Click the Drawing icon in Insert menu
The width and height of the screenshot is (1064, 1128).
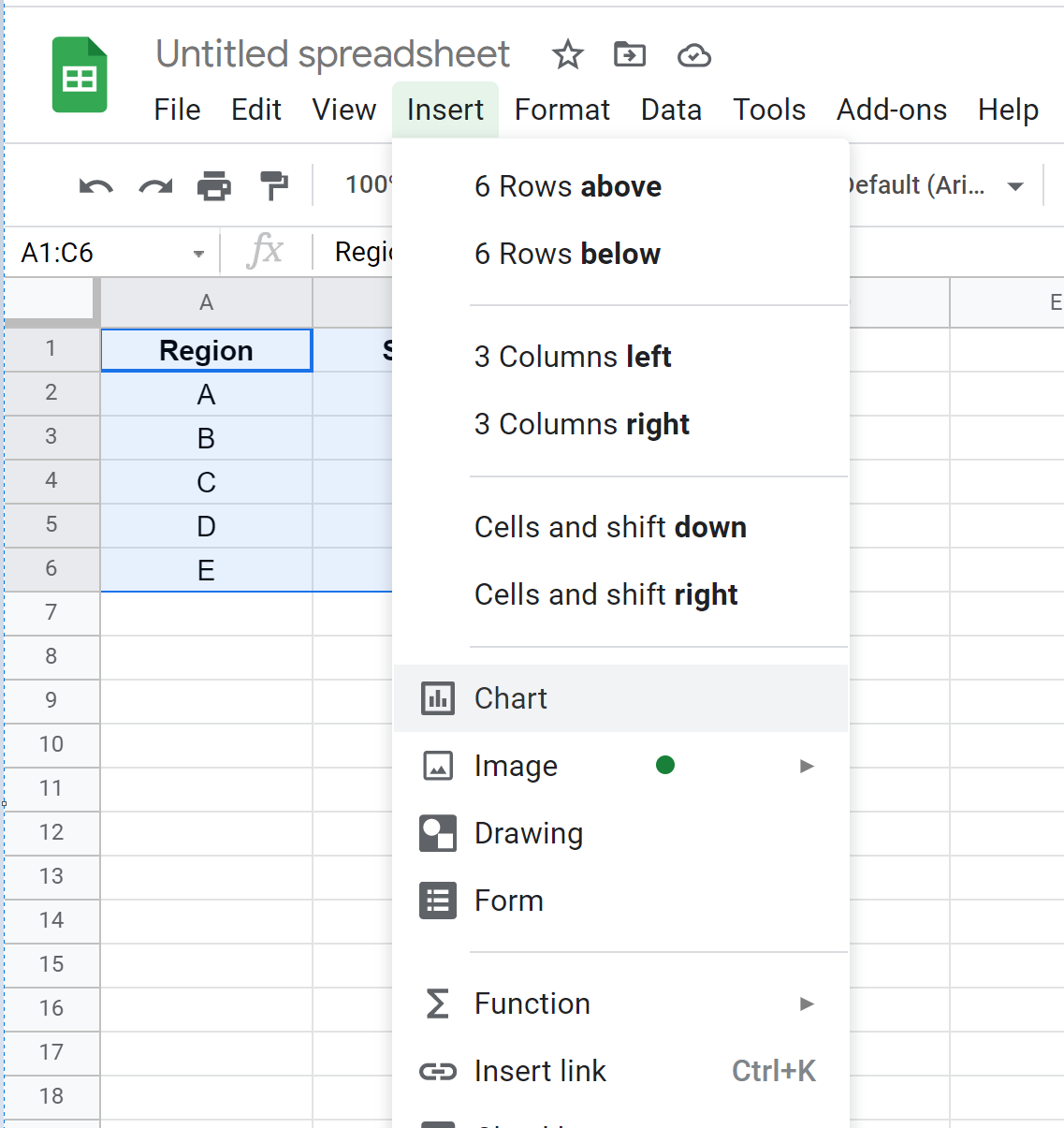(x=437, y=833)
